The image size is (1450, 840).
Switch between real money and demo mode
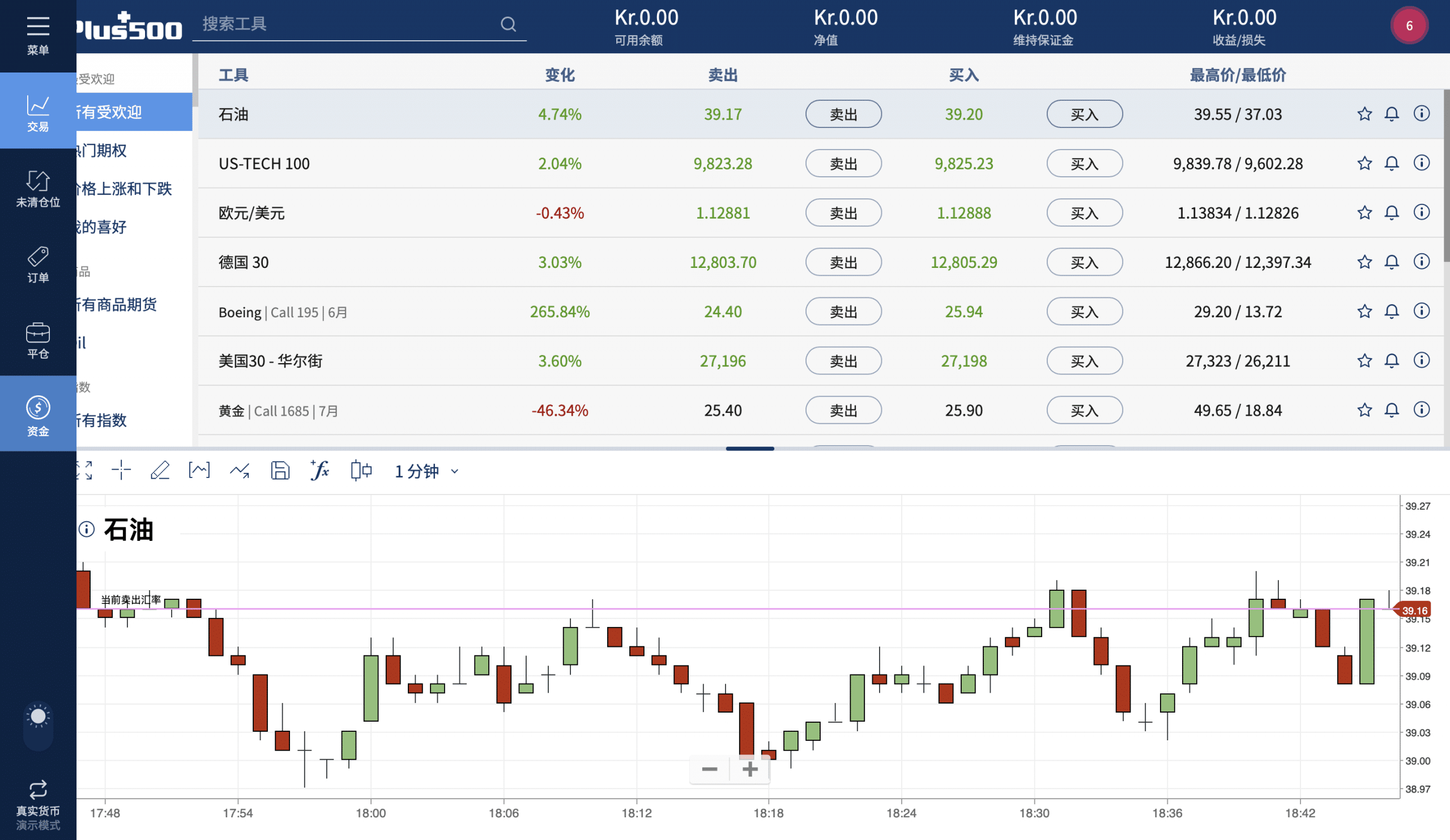point(38,804)
